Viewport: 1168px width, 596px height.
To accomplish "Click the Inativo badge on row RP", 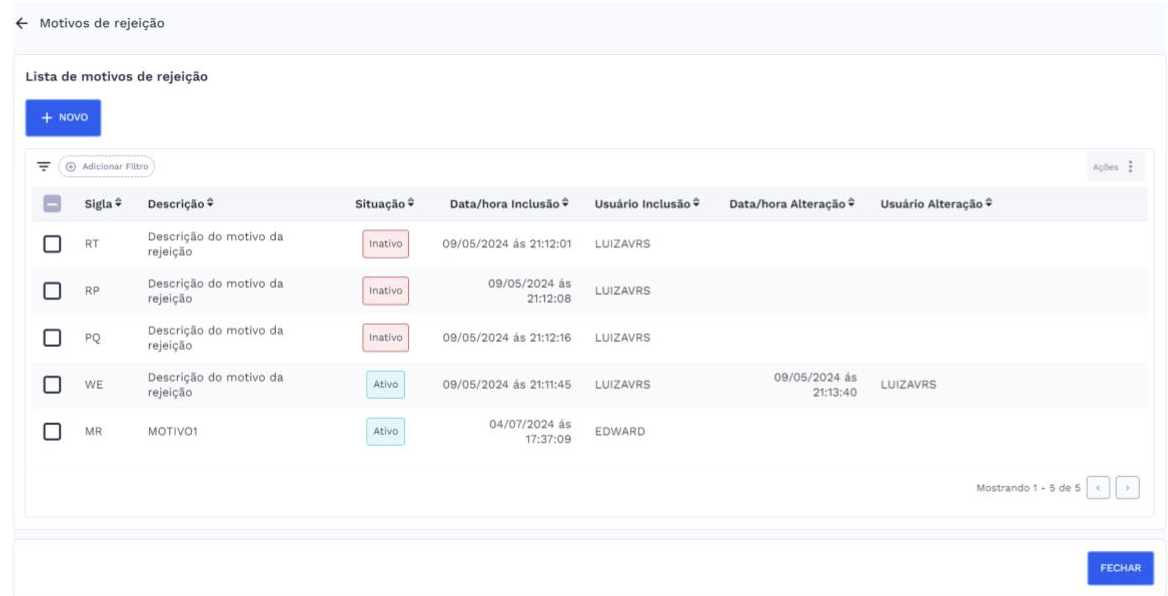I will tap(385, 291).
